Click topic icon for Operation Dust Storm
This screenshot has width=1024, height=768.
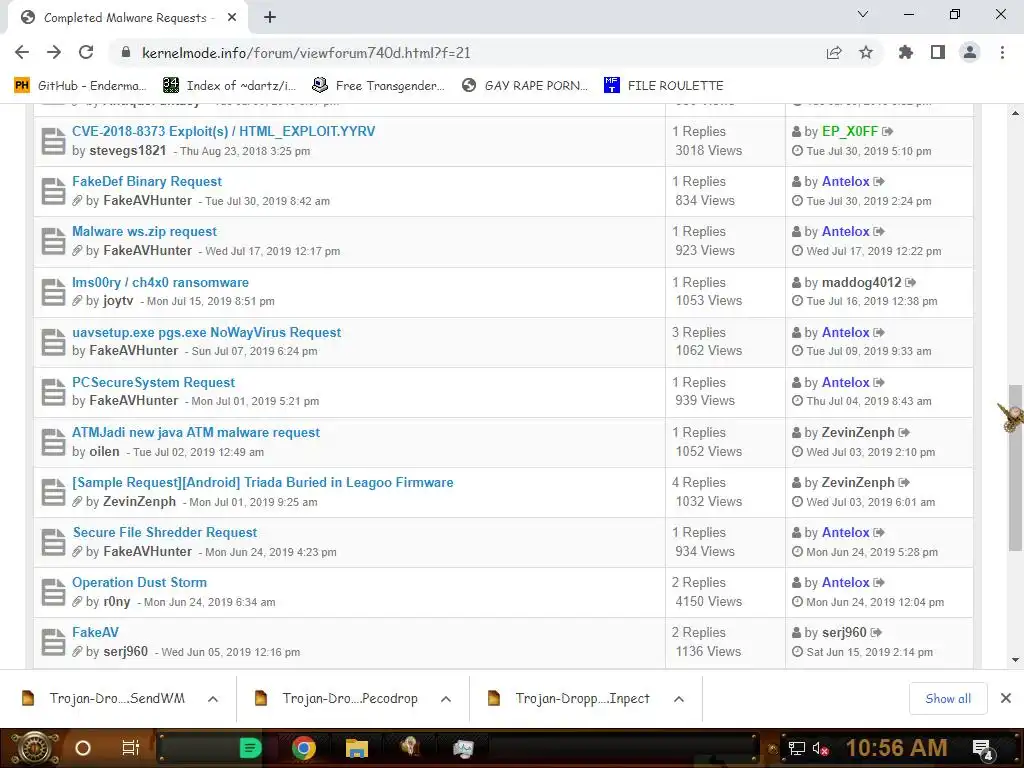click(53, 592)
